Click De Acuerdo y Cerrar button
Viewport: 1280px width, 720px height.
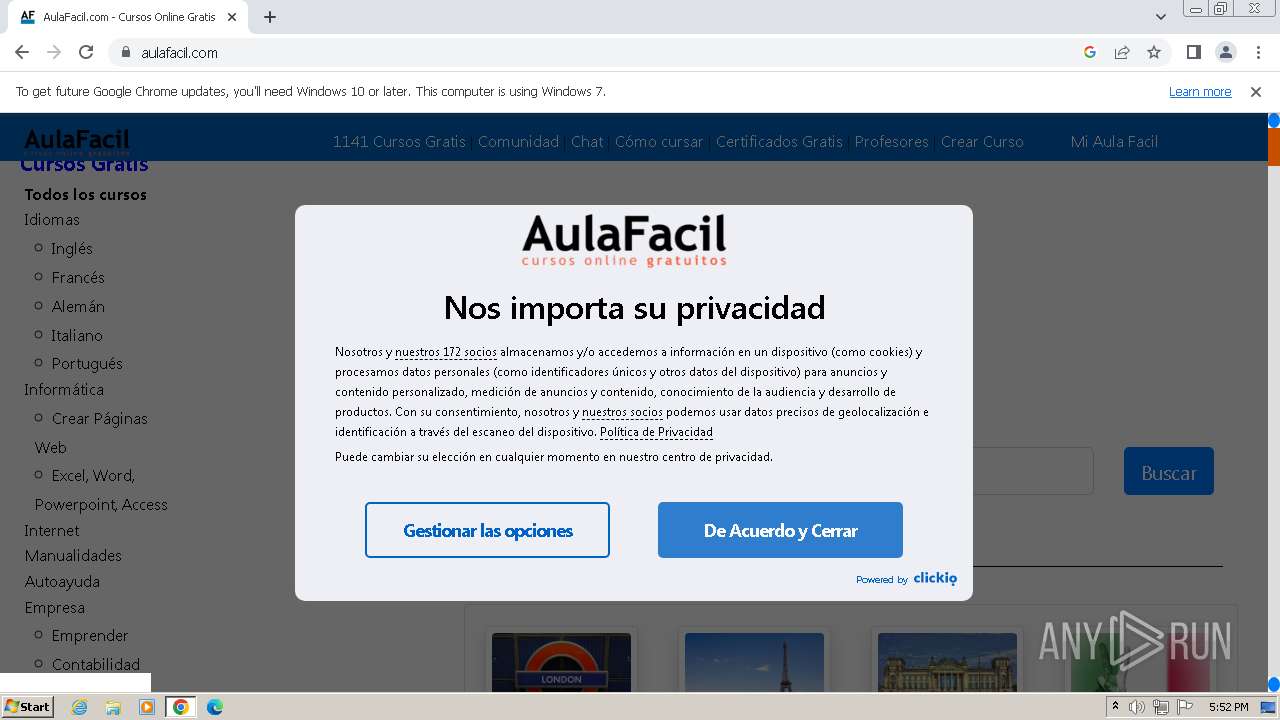point(780,530)
